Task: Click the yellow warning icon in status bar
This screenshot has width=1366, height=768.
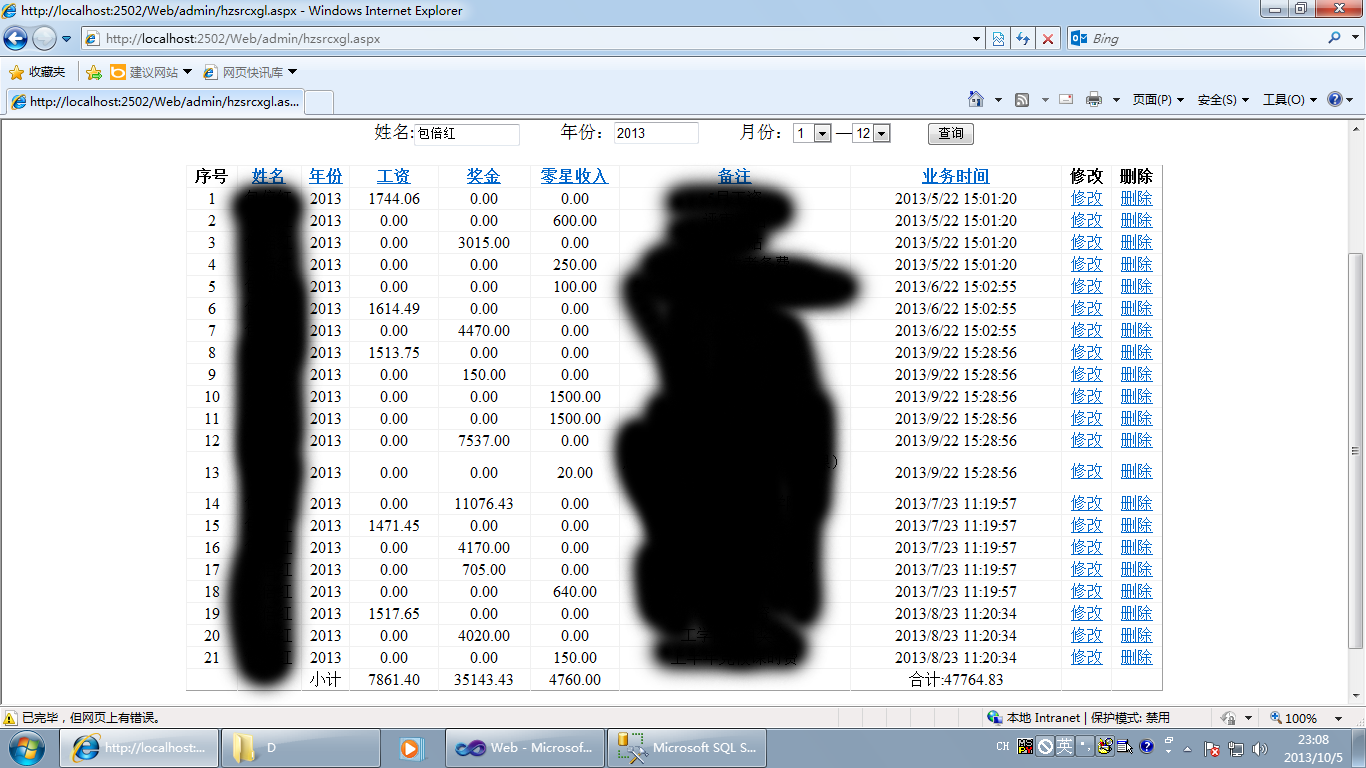Action: pyautogui.click(x=10, y=718)
